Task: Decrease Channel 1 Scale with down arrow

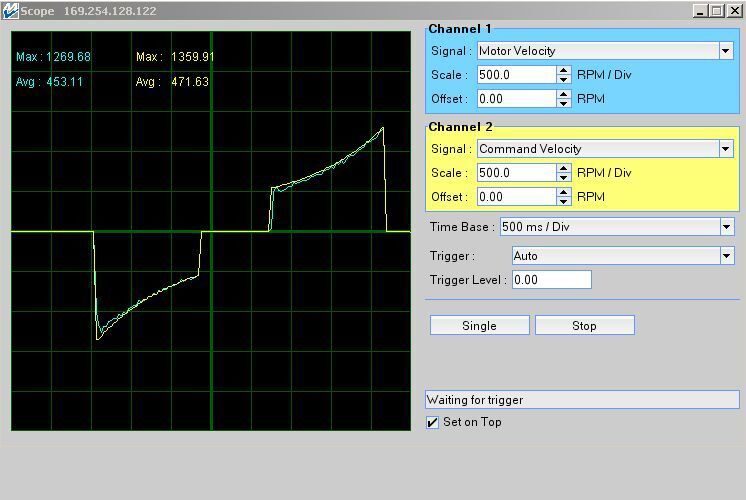Action: (563, 79)
